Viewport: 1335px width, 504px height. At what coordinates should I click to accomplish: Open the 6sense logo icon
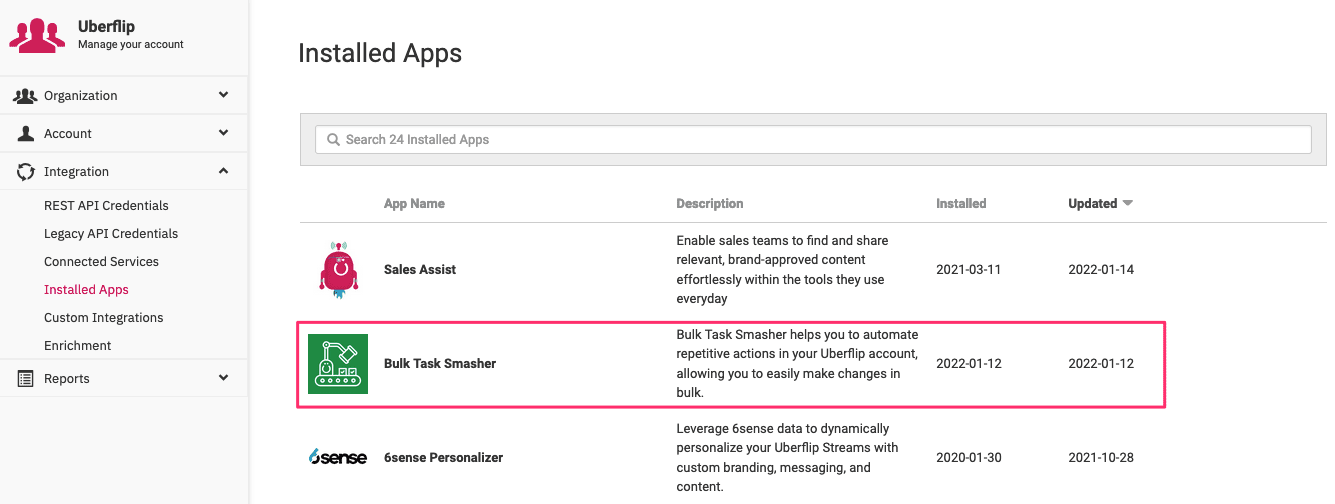[338, 457]
